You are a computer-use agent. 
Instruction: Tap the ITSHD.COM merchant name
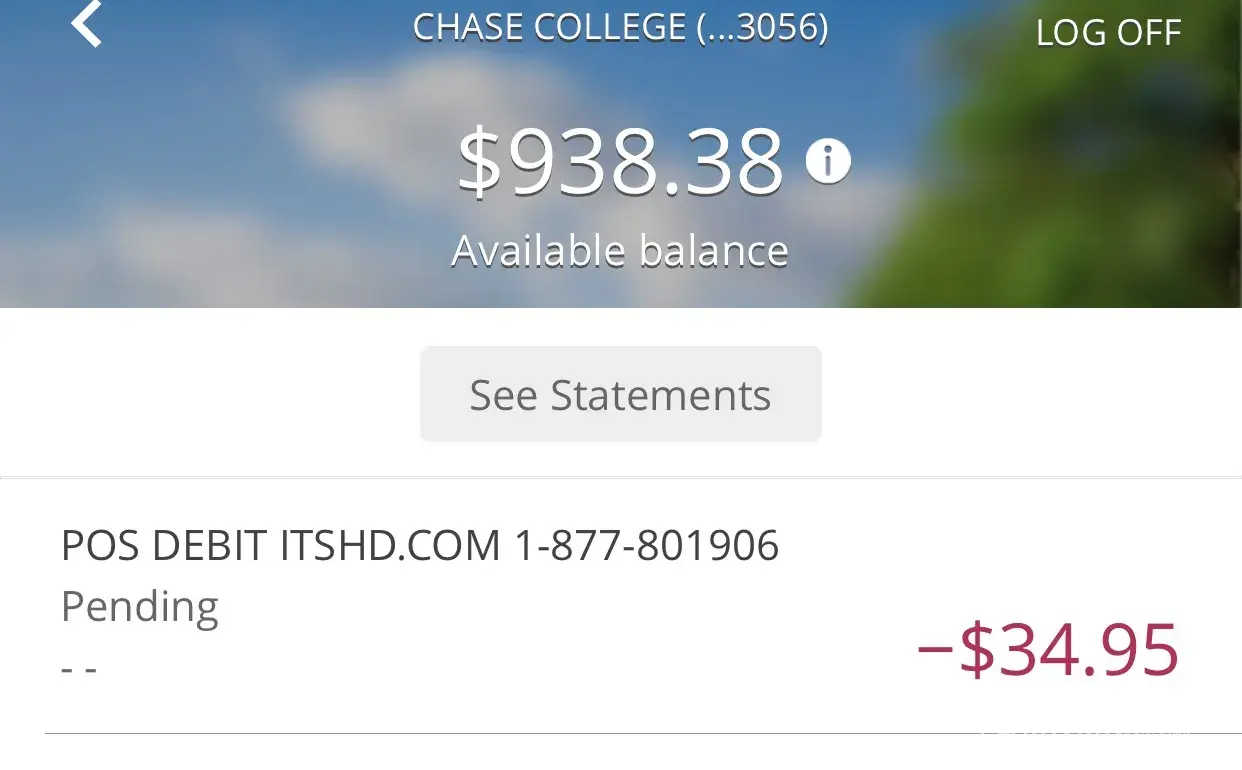(x=390, y=546)
